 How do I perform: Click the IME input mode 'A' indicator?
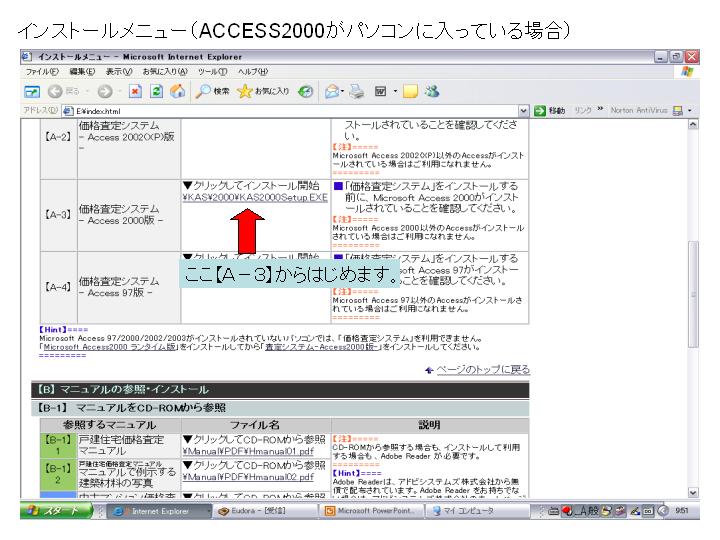[583, 511]
